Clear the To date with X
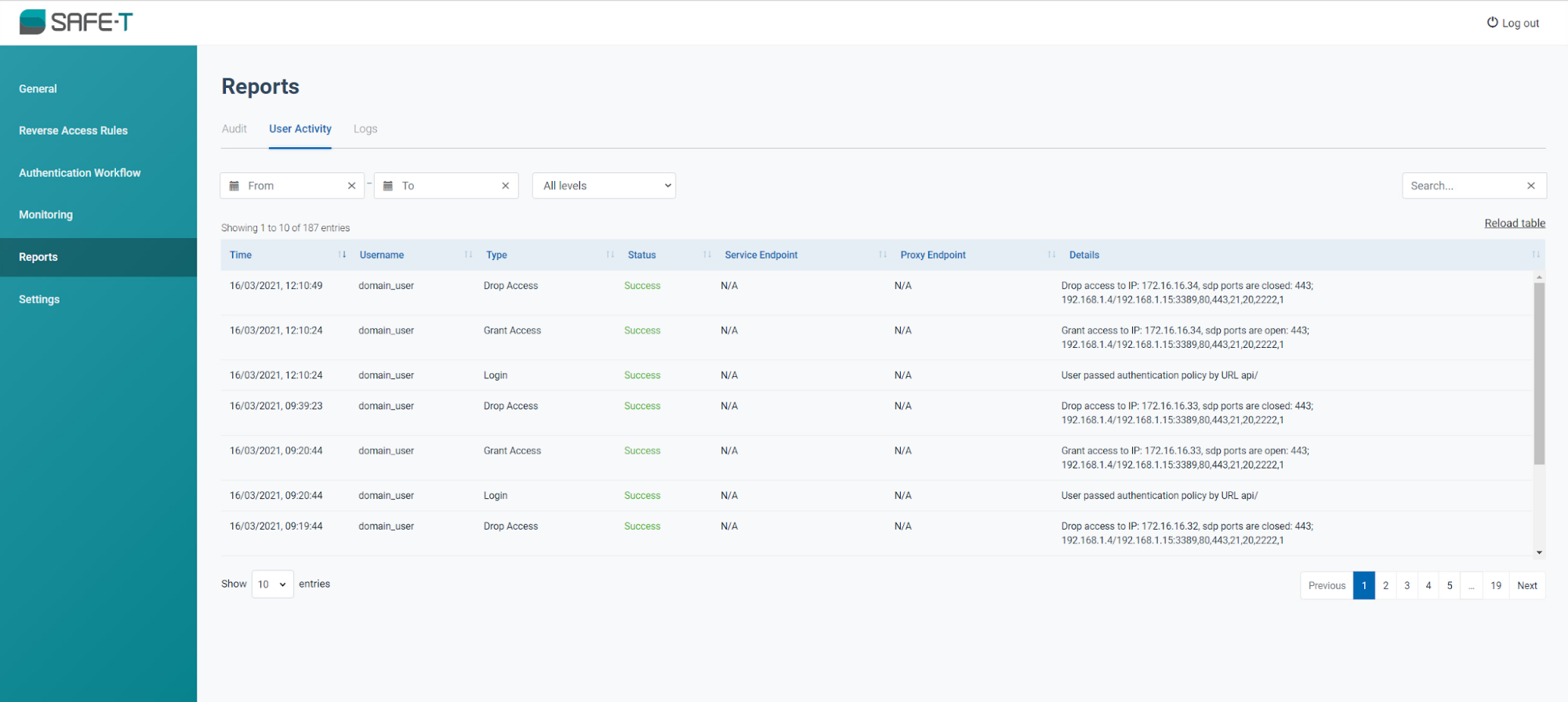The image size is (1568, 702). click(506, 186)
